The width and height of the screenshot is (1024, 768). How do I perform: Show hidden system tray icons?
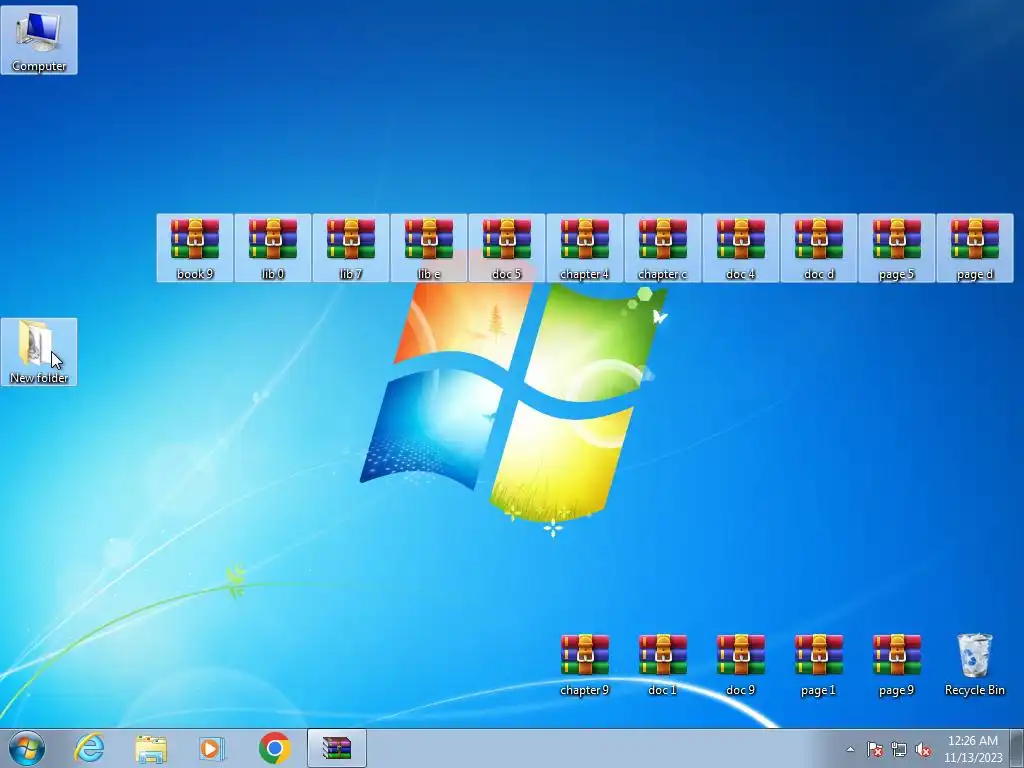tap(850, 749)
